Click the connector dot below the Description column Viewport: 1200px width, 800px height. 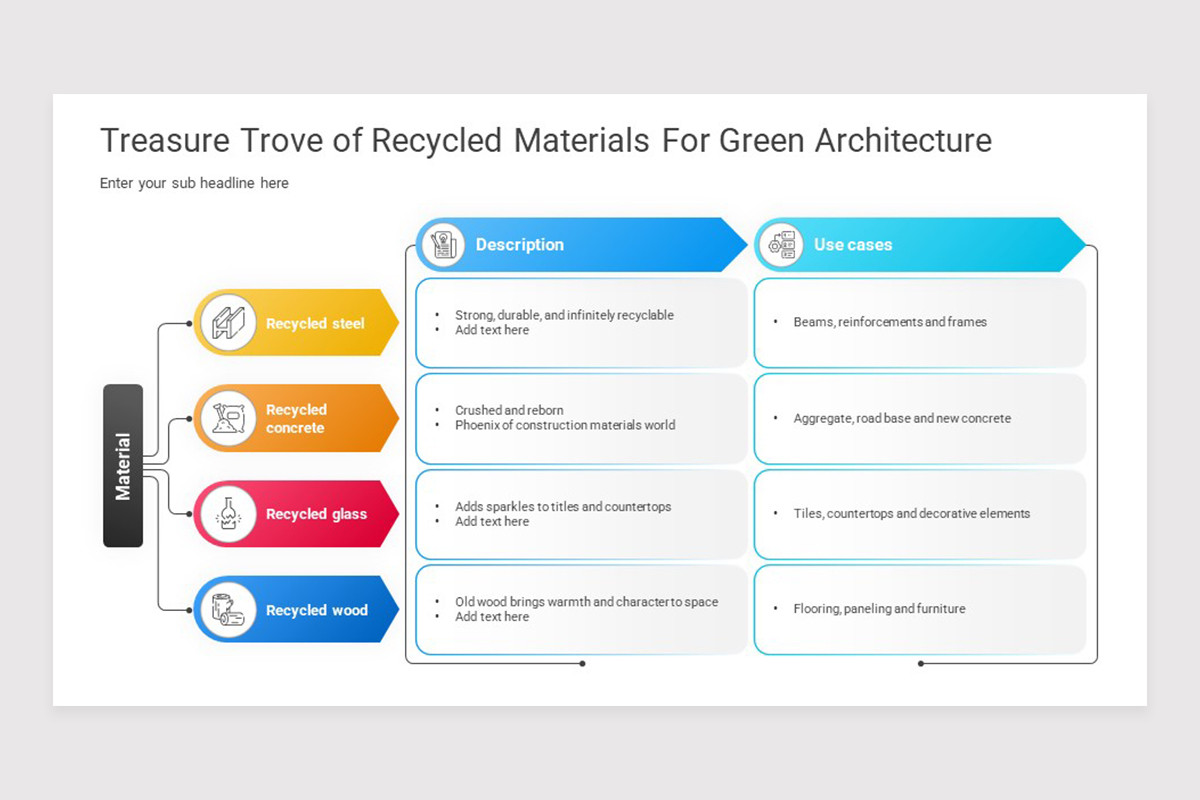(580, 661)
